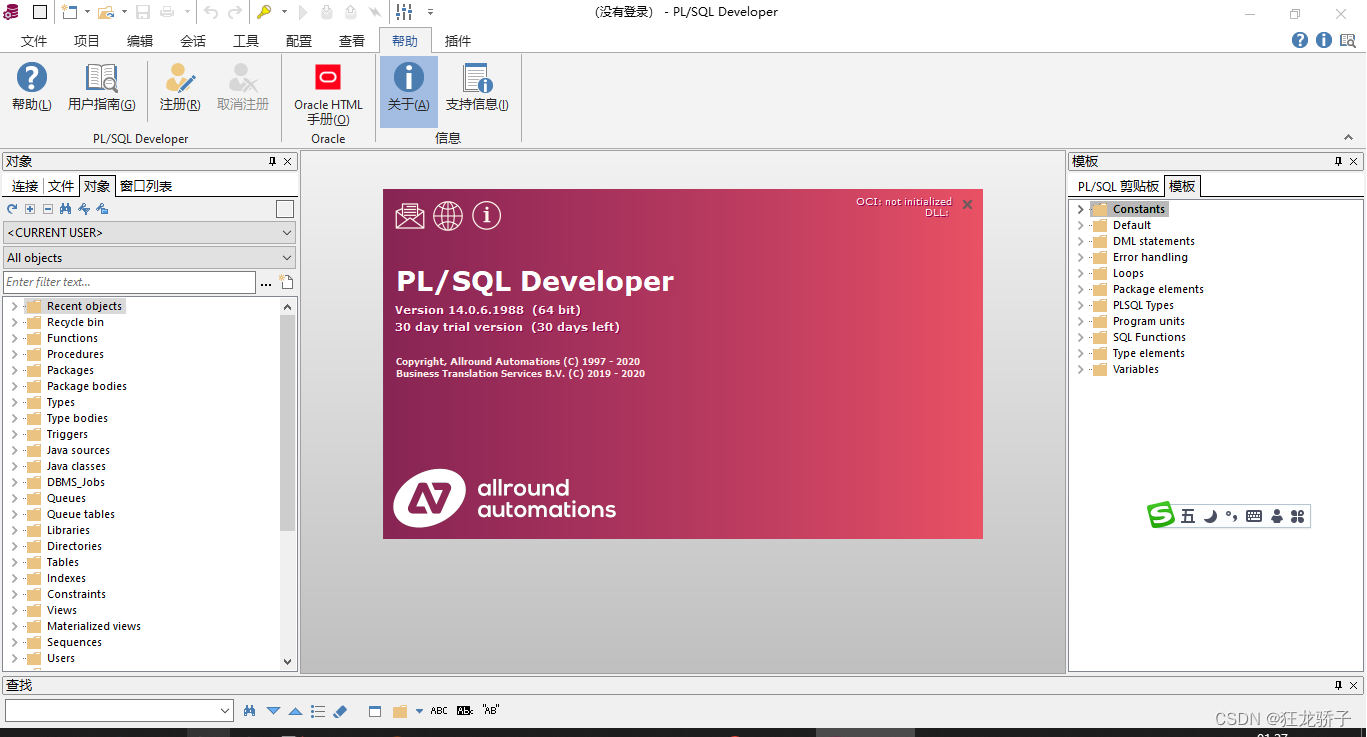Switch to the PL/SQL 剪贴板 tab
This screenshot has width=1367, height=737.
point(1118,186)
